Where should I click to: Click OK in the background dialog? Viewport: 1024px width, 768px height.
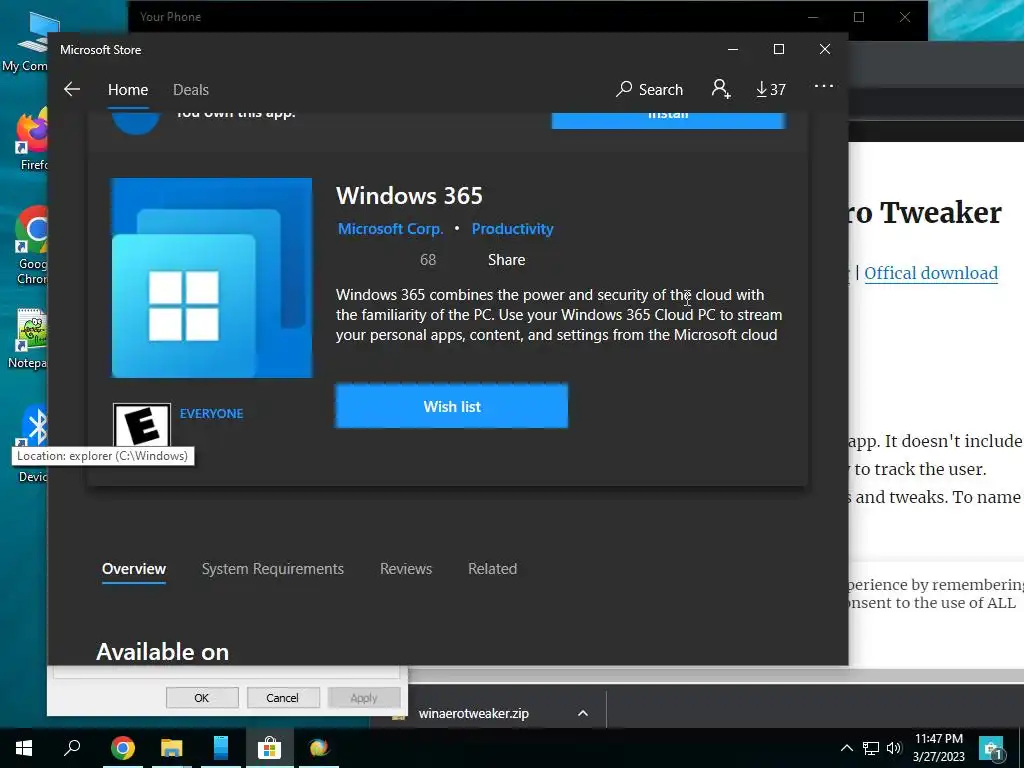202,697
